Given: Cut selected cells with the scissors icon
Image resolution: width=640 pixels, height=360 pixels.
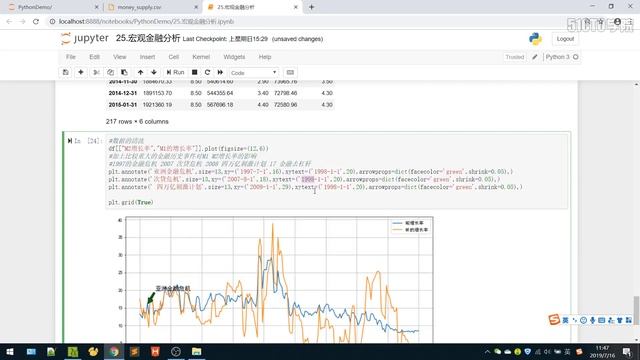Looking at the screenshot, I should (96, 72).
